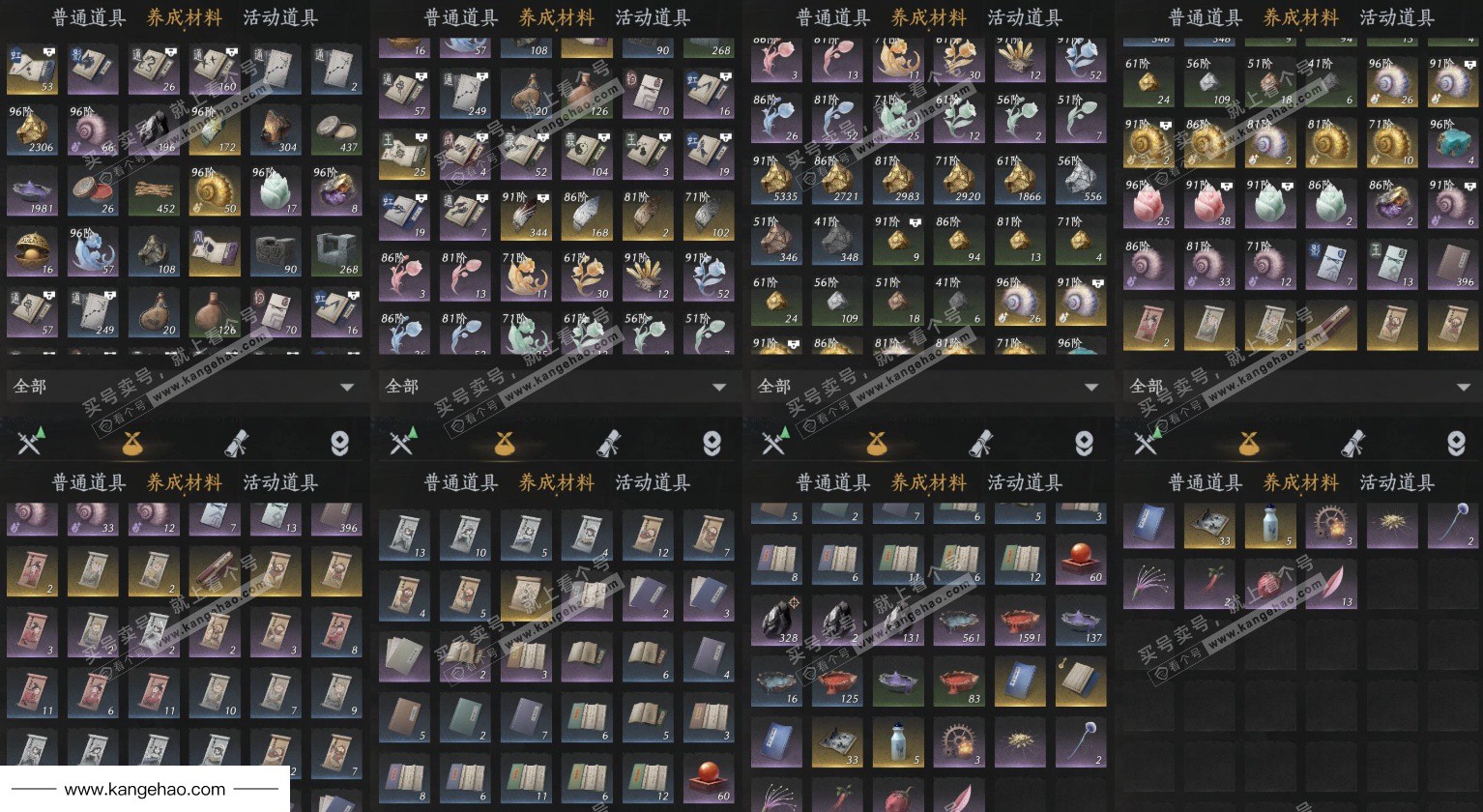
Task: Click the purple lamp item counting 1981
Action: click(x=32, y=191)
